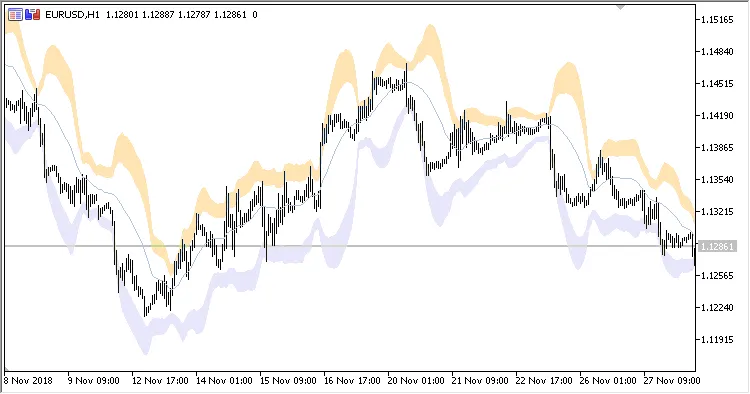Click the 1.14515 price scale label
Screen dimensions: 750x394
tap(717, 84)
